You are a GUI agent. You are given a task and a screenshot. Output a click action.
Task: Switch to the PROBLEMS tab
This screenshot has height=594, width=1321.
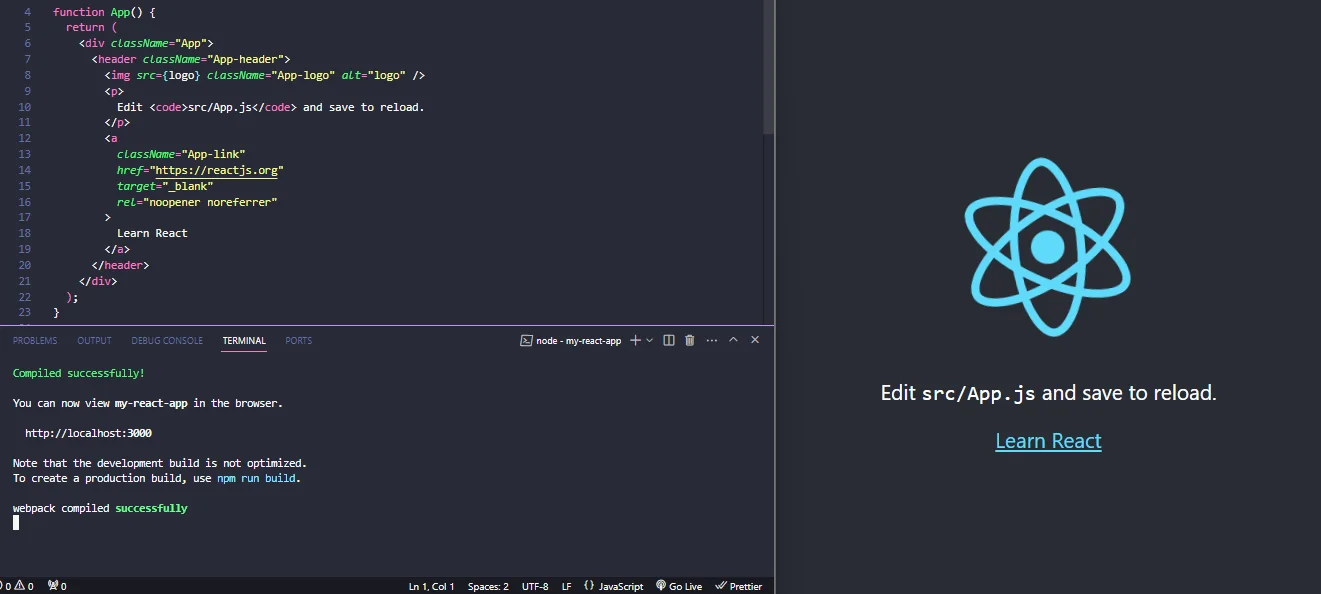(35, 341)
